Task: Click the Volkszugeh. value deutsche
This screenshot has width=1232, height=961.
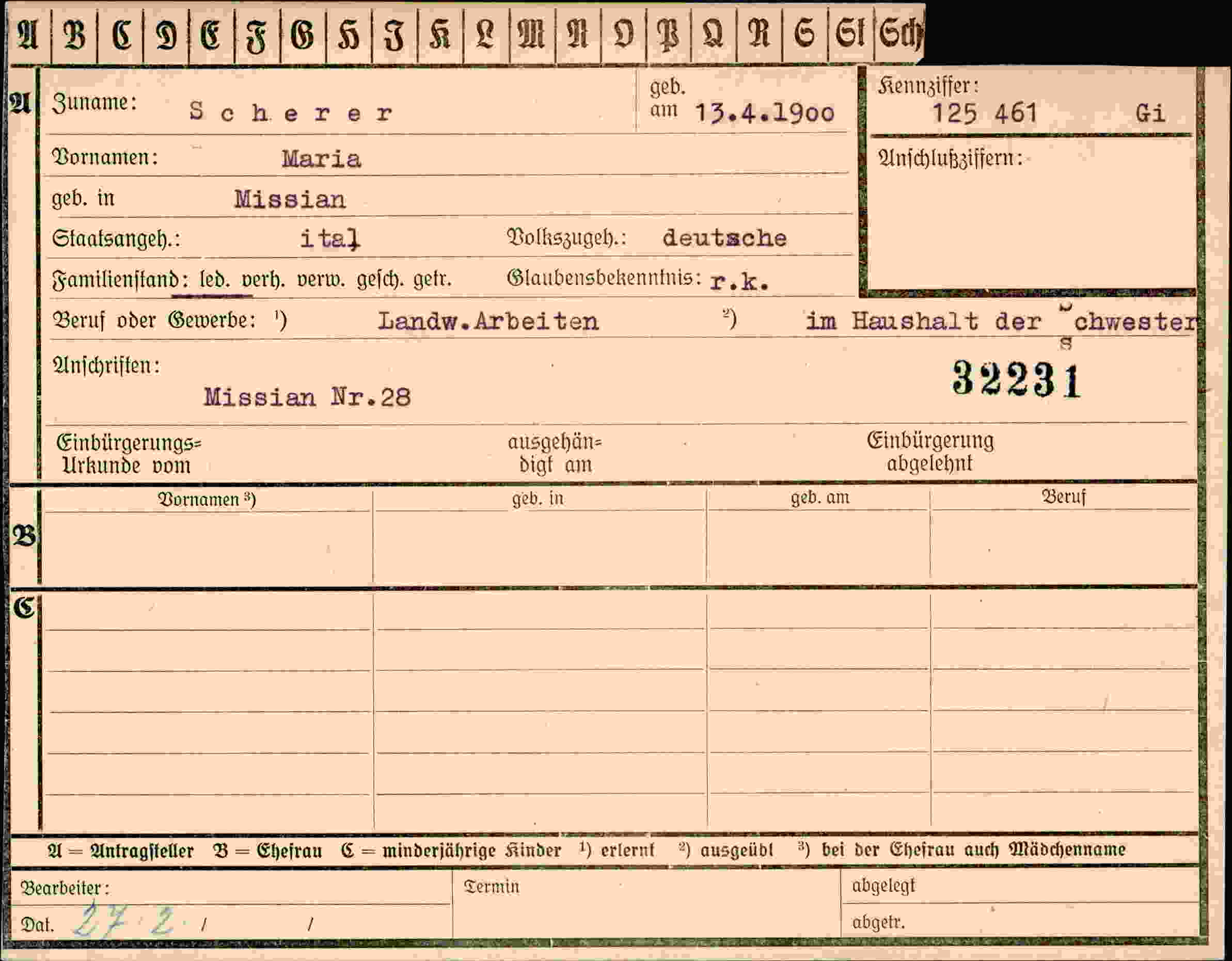Action: pos(724,237)
